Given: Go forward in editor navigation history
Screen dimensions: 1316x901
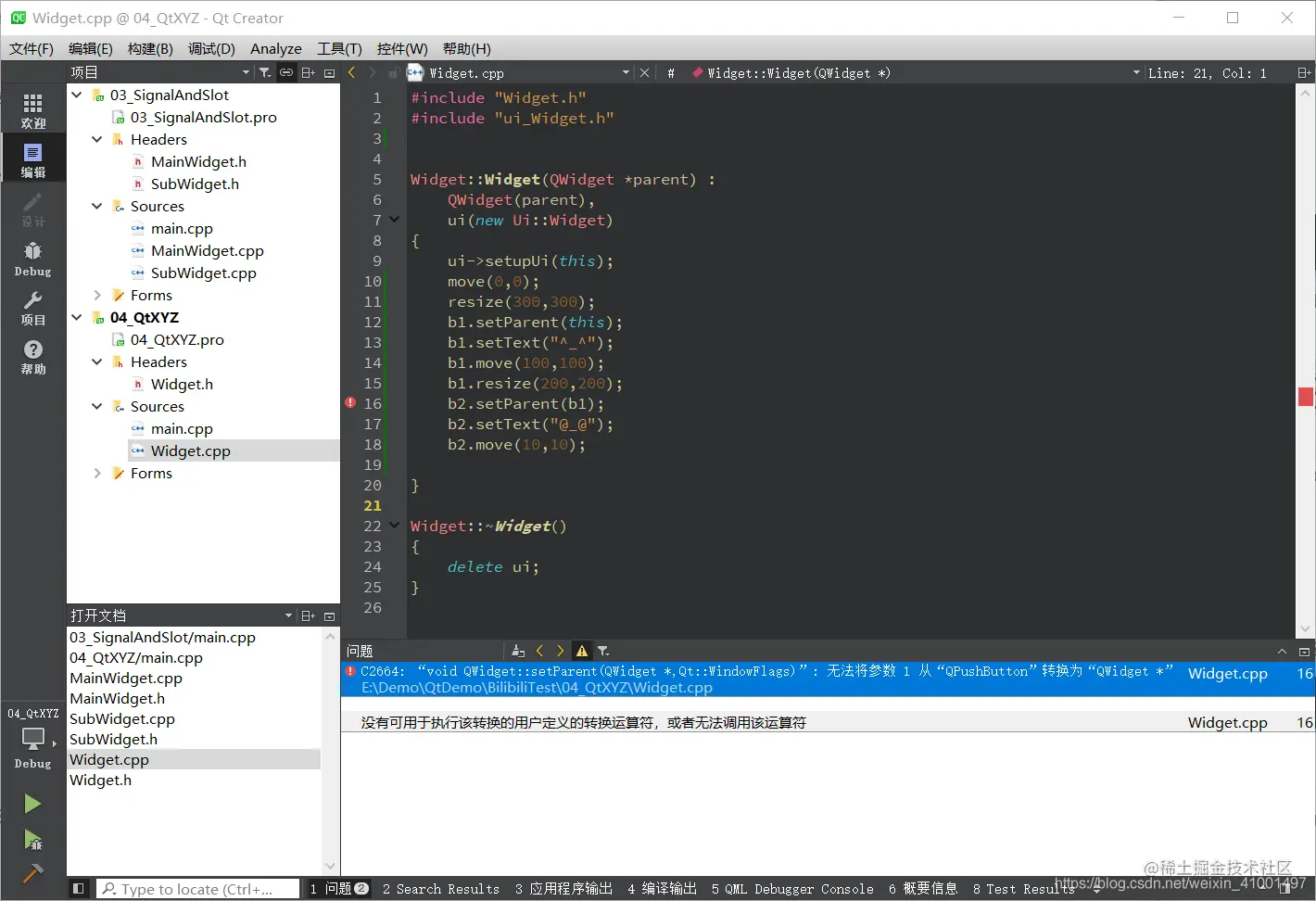Looking at the screenshot, I should [373, 72].
